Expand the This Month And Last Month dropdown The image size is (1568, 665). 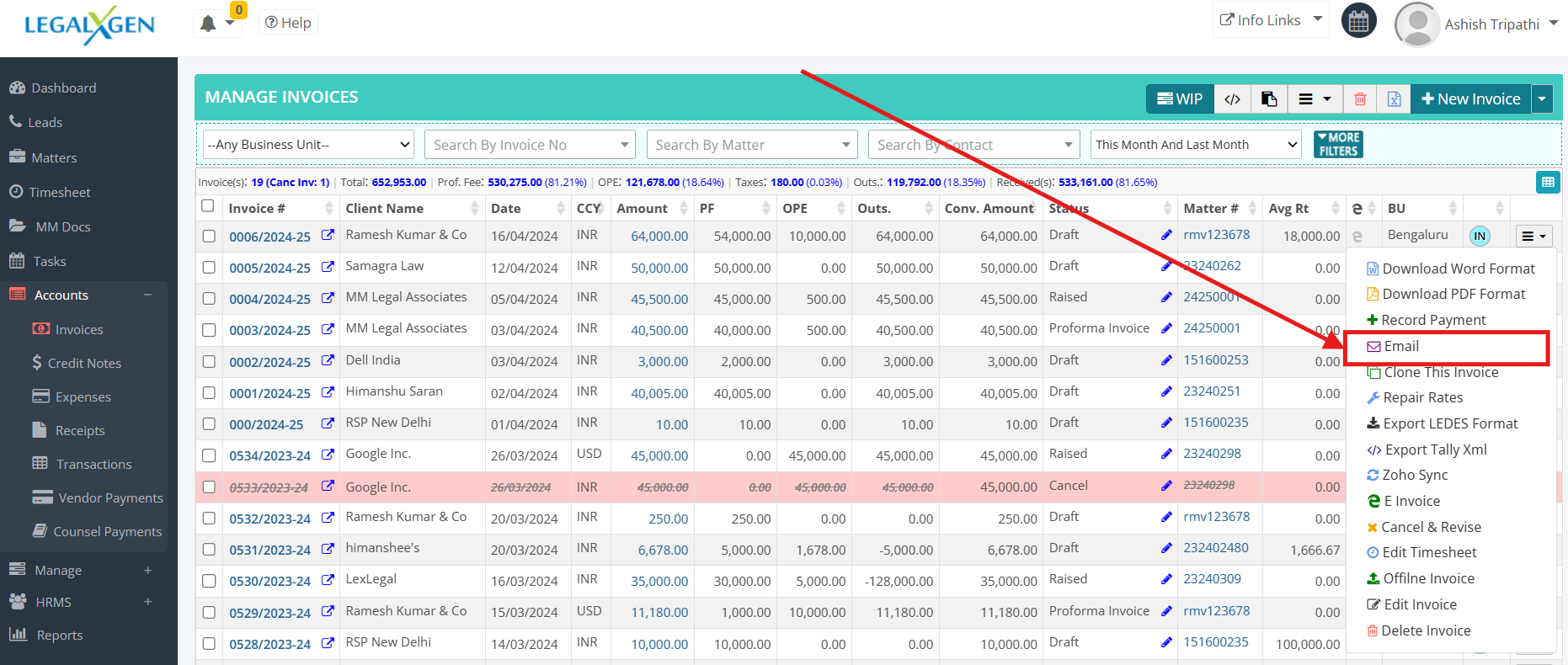(1196, 145)
